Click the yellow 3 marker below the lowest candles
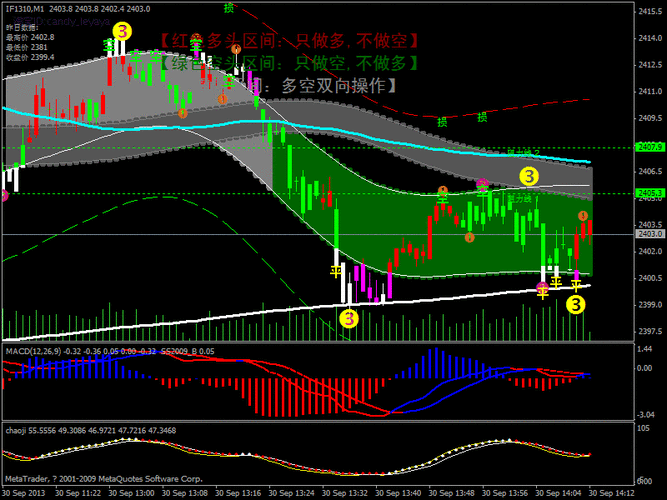The image size is (667, 500). (x=348, y=318)
